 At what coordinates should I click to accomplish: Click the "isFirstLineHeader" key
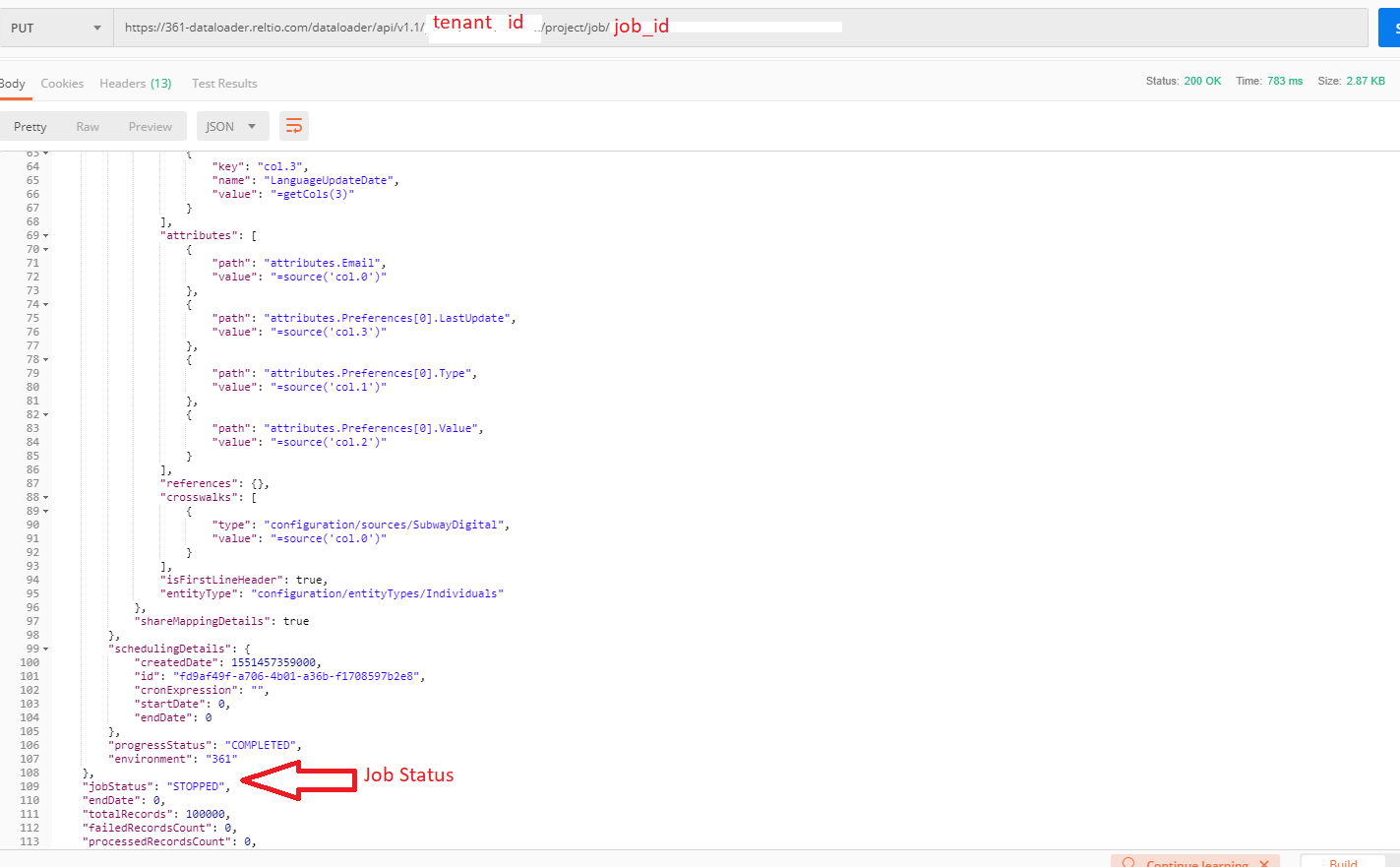click(x=221, y=580)
